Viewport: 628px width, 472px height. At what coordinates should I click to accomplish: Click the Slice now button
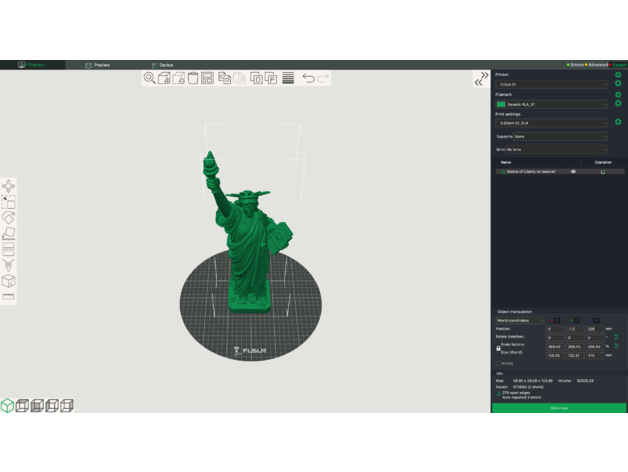pos(559,408)
